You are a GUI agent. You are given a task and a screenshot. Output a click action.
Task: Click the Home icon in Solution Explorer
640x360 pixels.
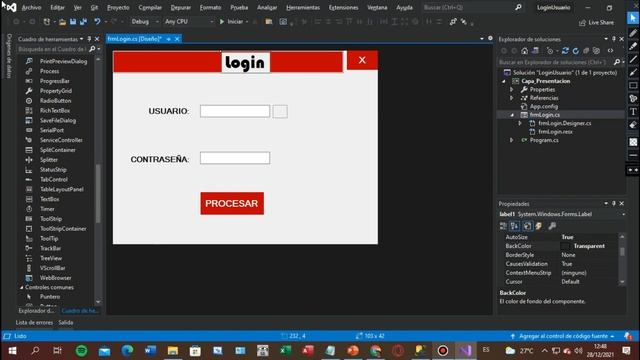pyautogui.click(x=524, y=51)
